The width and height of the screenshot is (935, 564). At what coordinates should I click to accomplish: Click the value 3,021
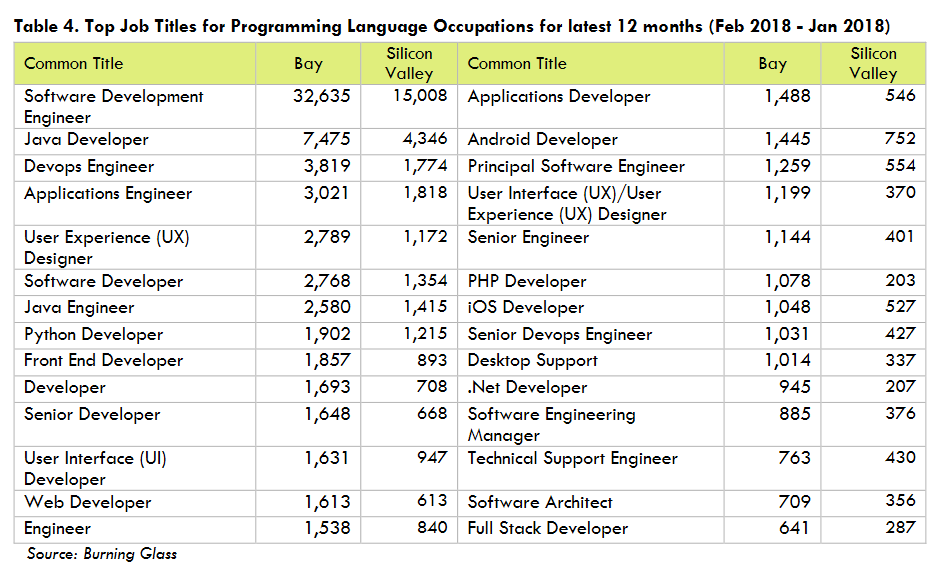(326, 193)
